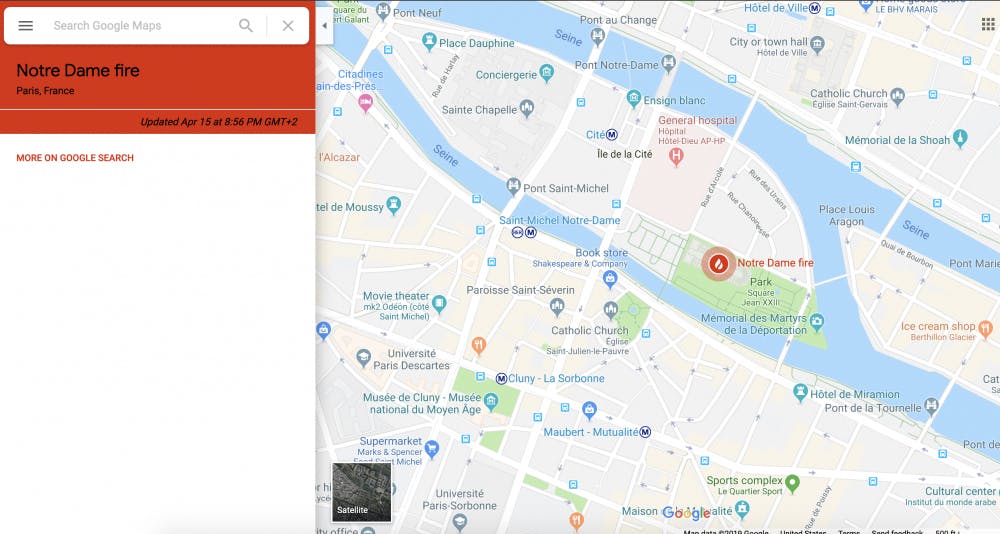Click the Updated Apr 15 timestamp text
The height and width of the screenshot is (534, 1000).
click(x=219, y=122)
